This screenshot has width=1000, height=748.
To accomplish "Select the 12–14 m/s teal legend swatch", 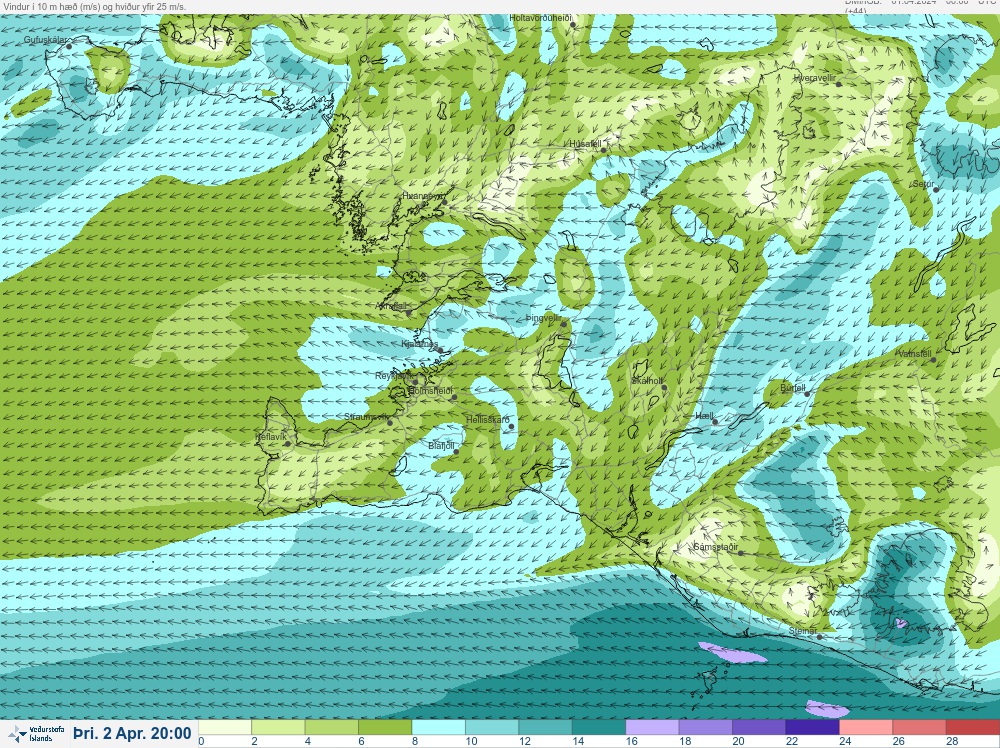I will click(545, 728).
